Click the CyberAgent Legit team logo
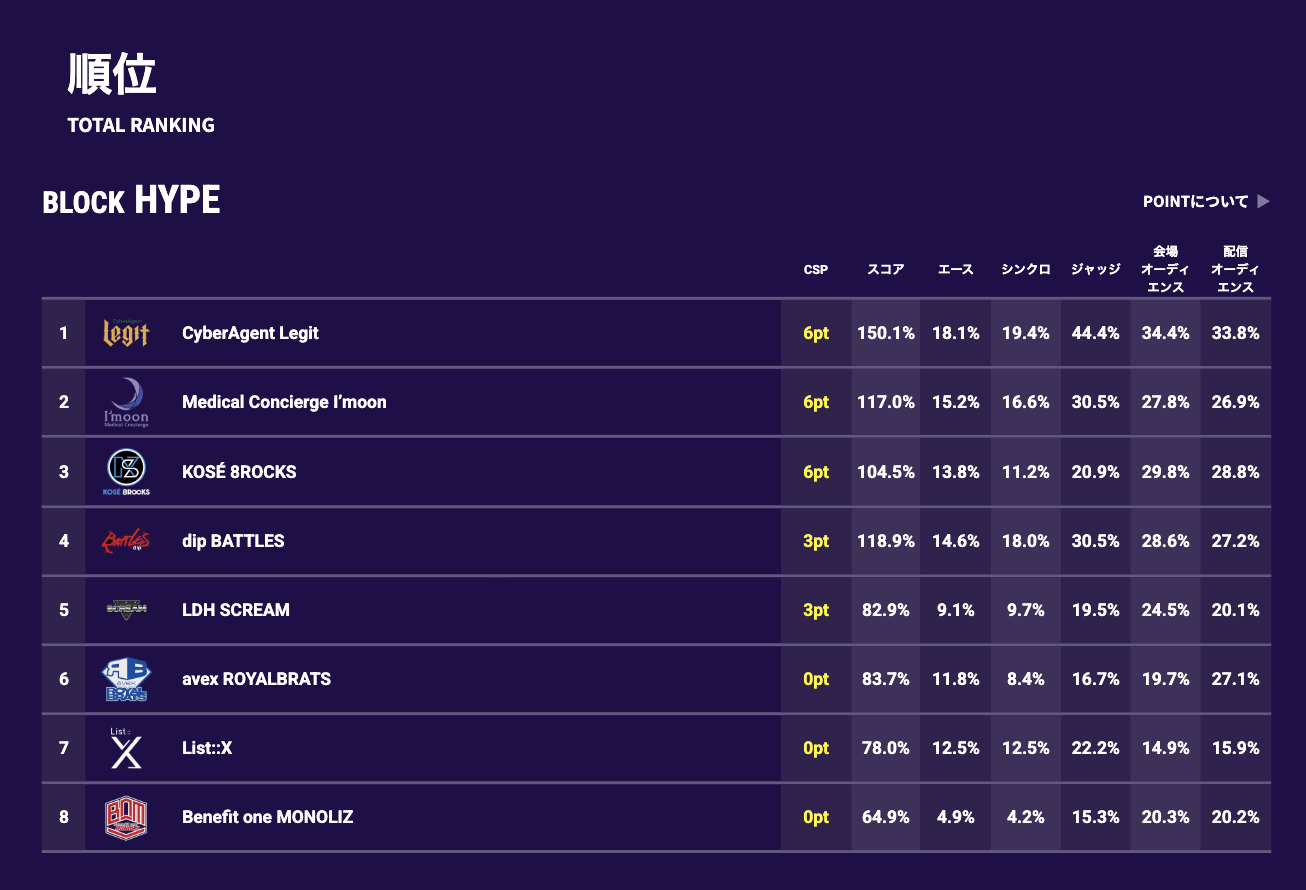Image resolution: width=1306 pixels, height=890 pixels. [126, 333]
